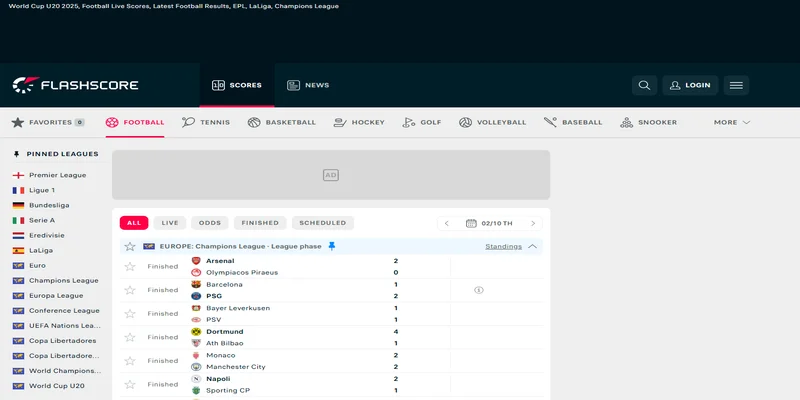Click the Login button
Image resolution: width=800 pixels, height=400 pixels.
688,85
